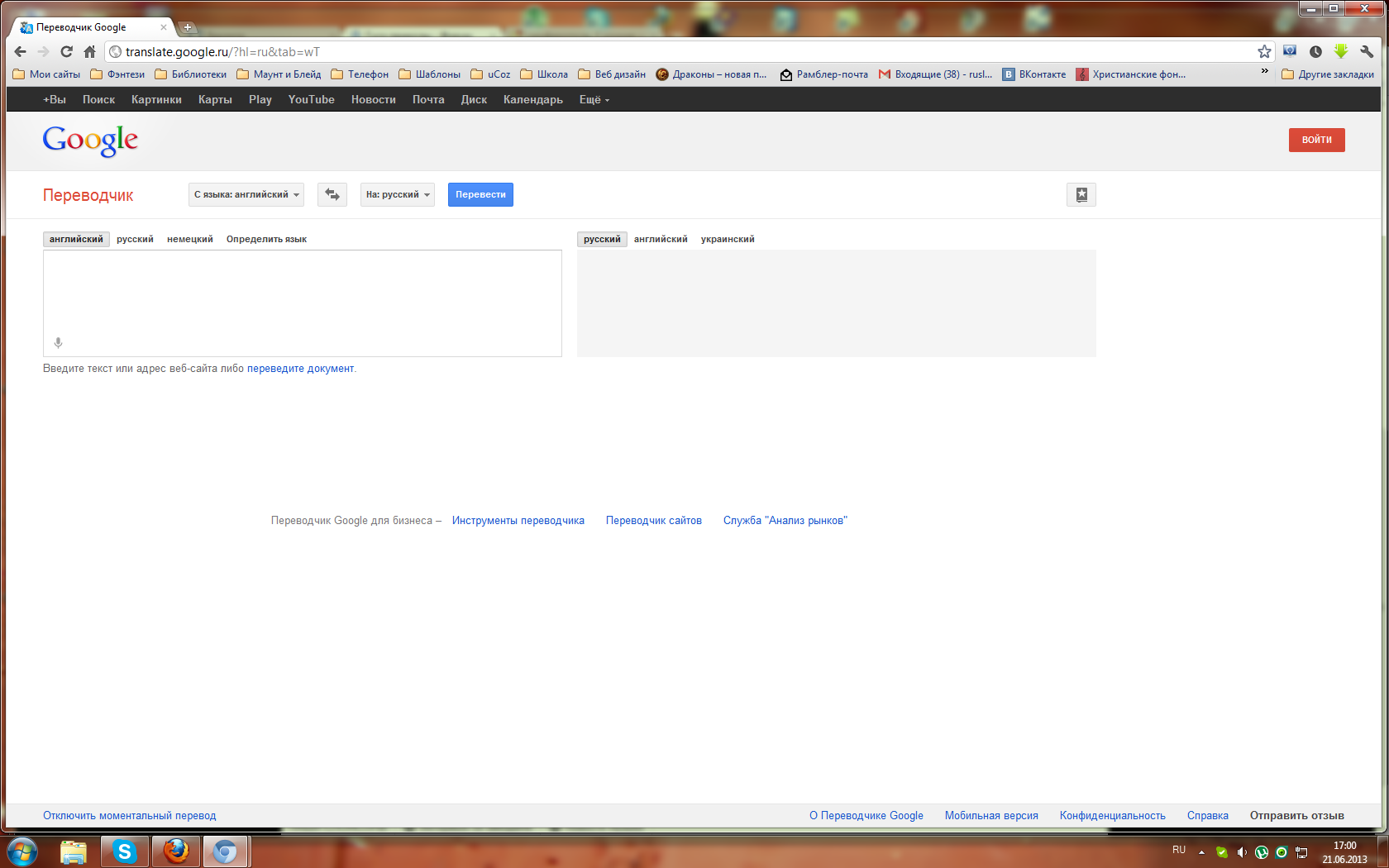Switch to Chrome taskbar icon
This screenshot has height=868, width=1389.
tap(225, 851)
